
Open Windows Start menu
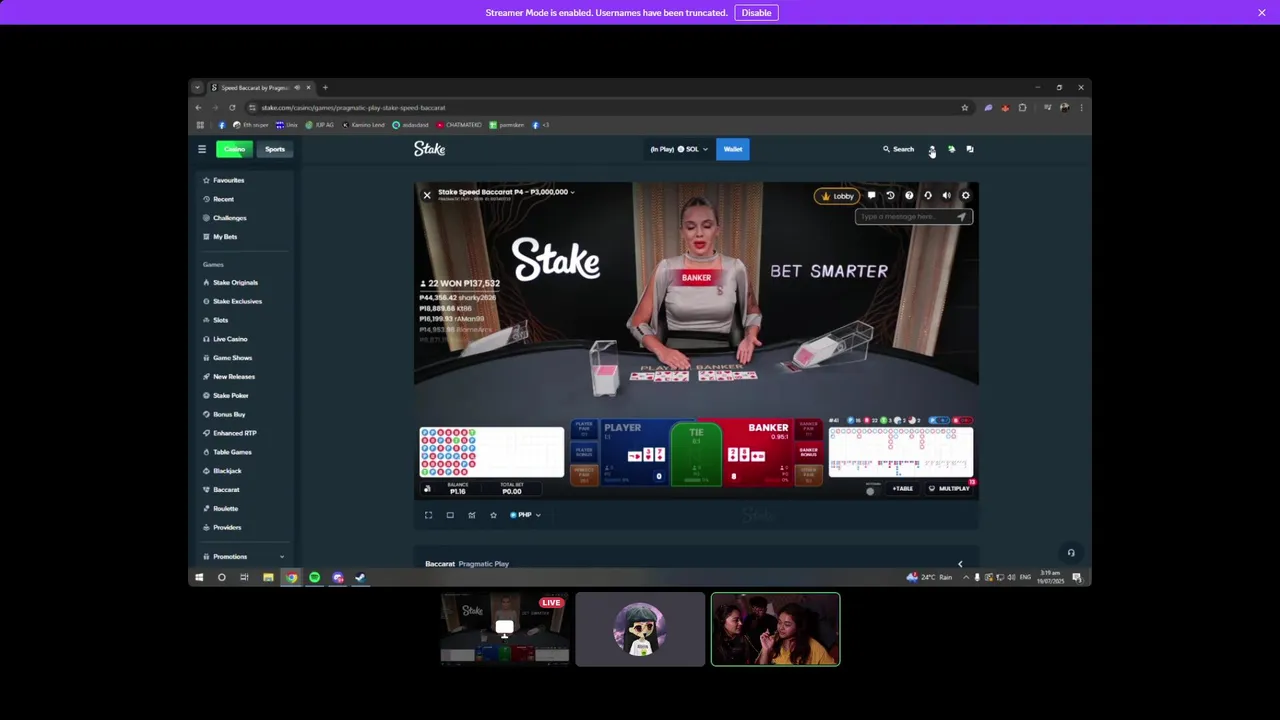(199, 577)
